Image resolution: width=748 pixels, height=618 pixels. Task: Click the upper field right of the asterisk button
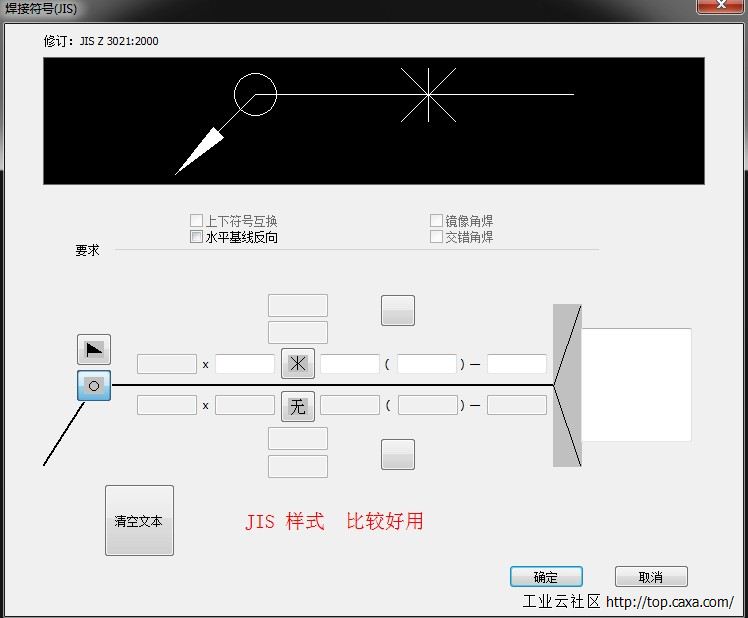350,364
